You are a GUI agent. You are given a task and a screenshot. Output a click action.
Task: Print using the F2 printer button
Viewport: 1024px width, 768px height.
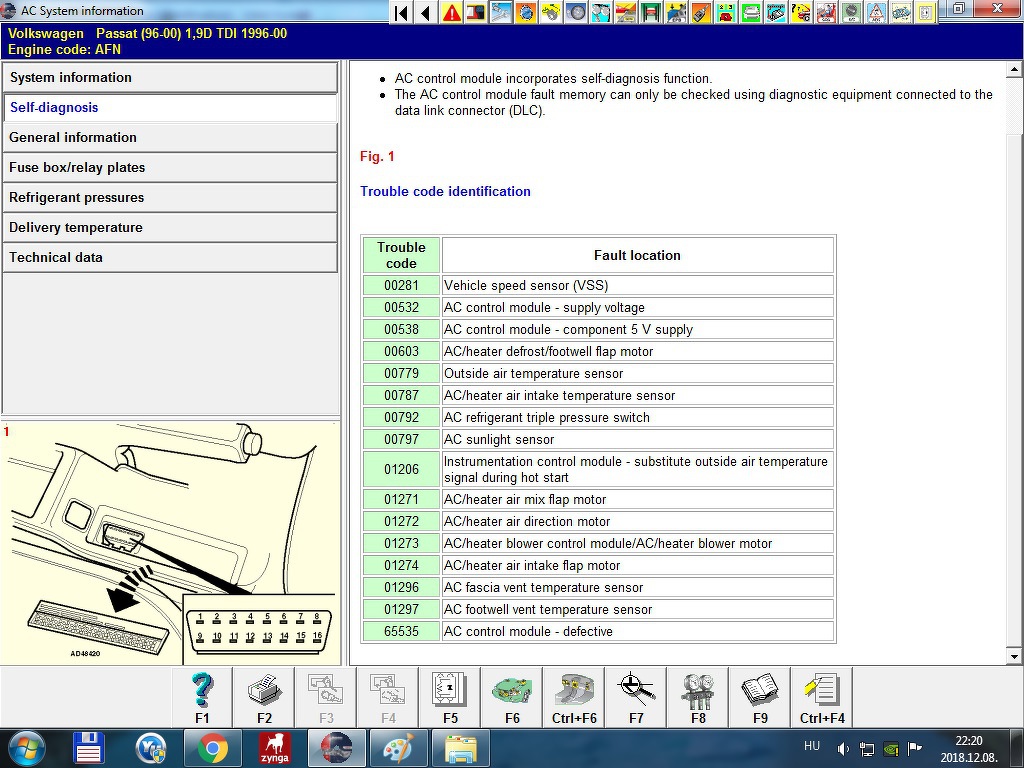tap(264, 697)
